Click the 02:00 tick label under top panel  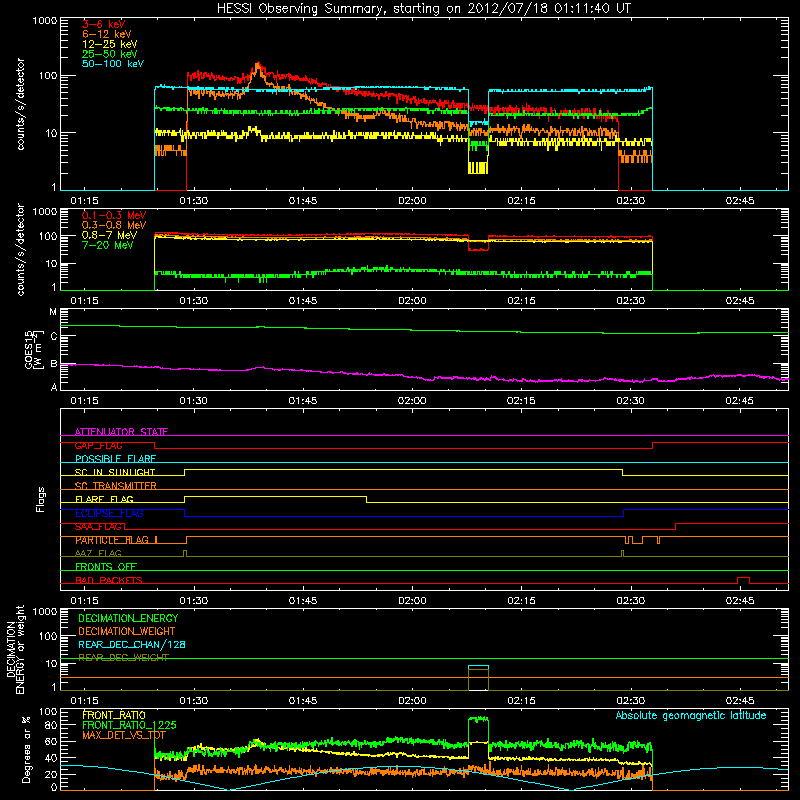tap(412, 201)
